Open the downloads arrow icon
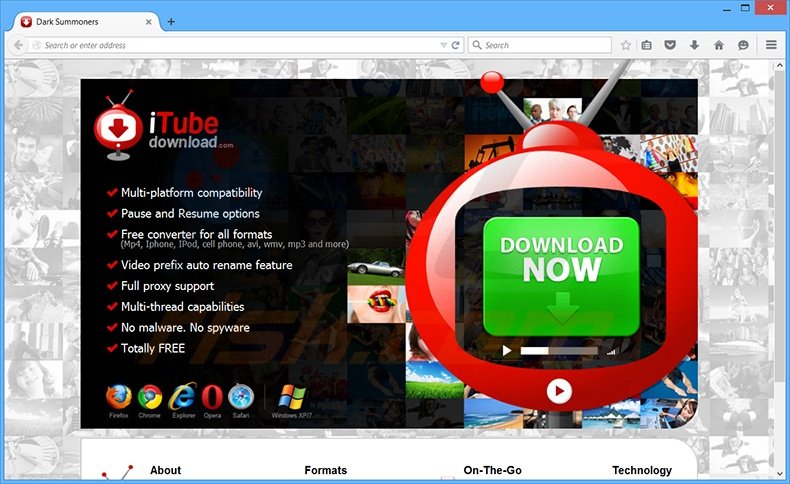790x484 pixels. [694, 45]
